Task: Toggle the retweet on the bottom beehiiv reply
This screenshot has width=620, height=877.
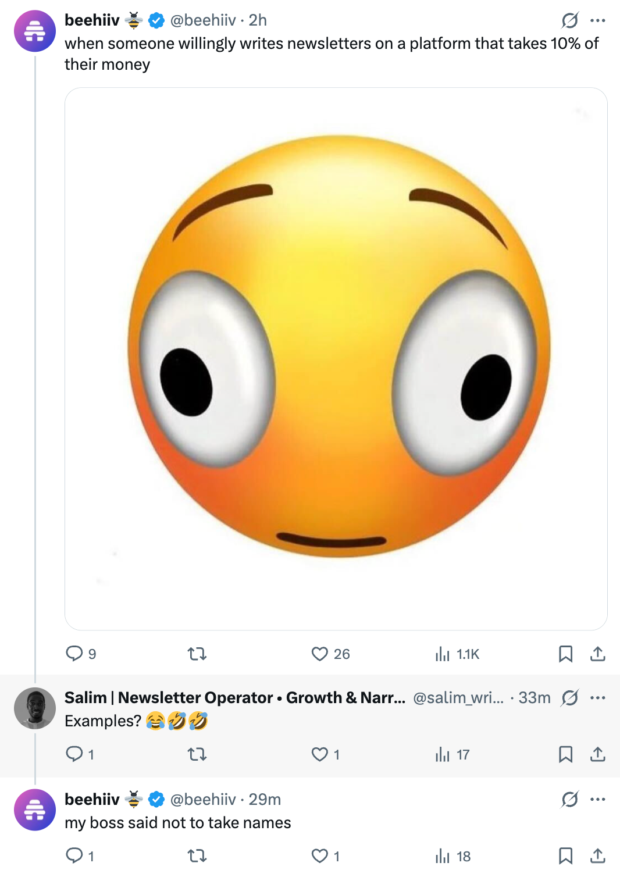Action: point(198,856)
